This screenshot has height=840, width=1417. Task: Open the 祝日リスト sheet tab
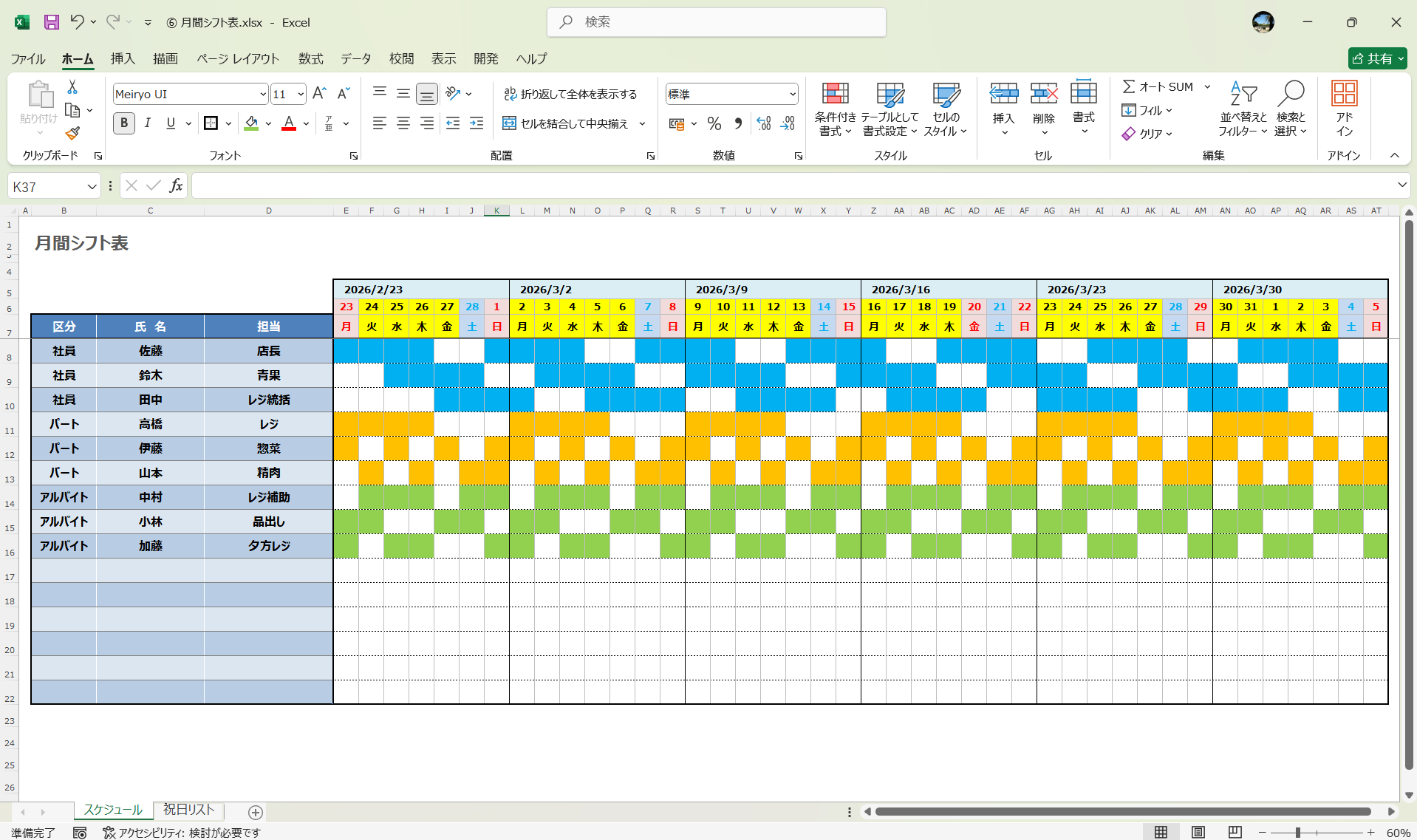tap(188, 810)
